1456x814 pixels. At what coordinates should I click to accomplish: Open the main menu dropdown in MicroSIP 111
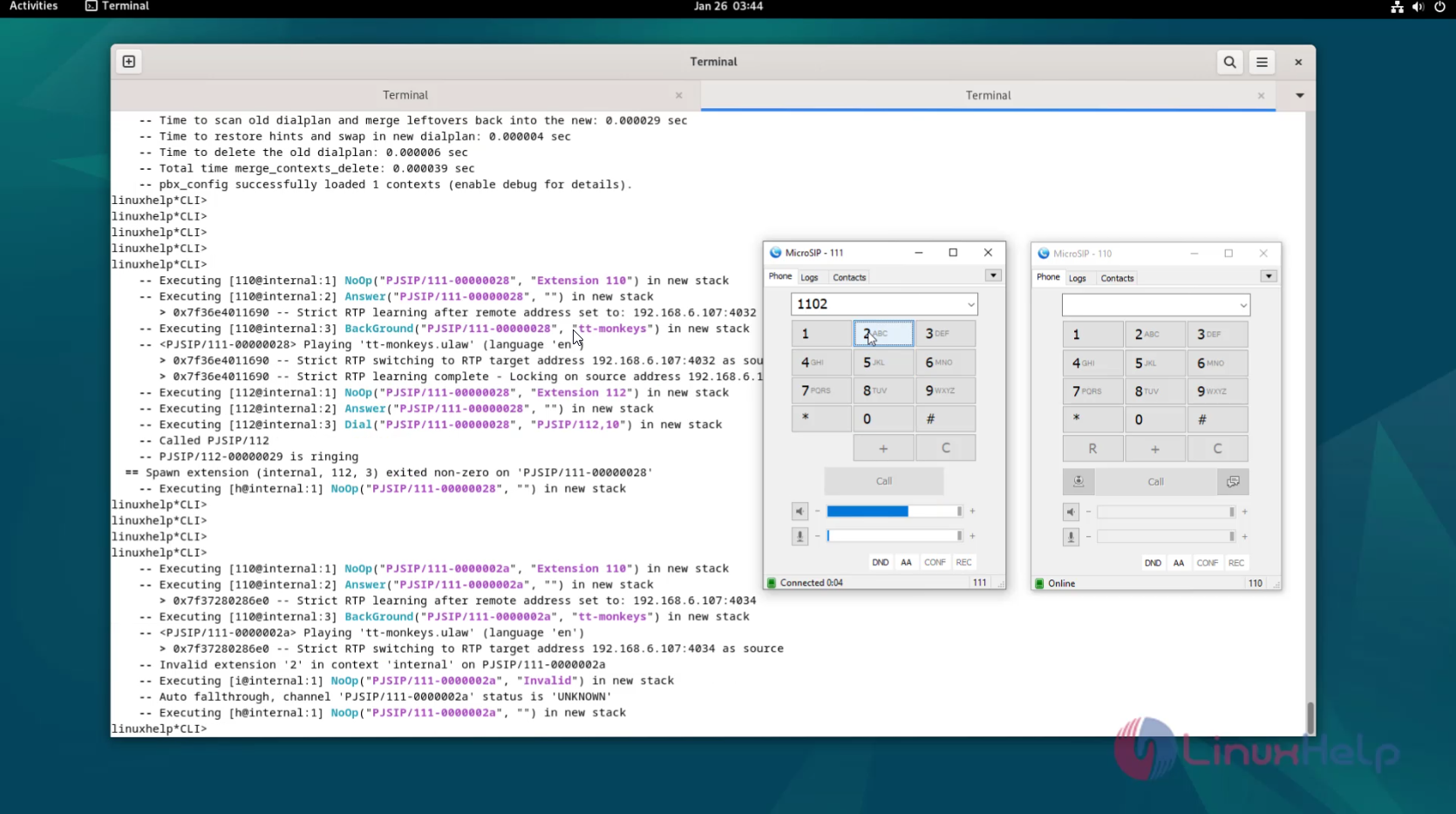click(993, 275)
